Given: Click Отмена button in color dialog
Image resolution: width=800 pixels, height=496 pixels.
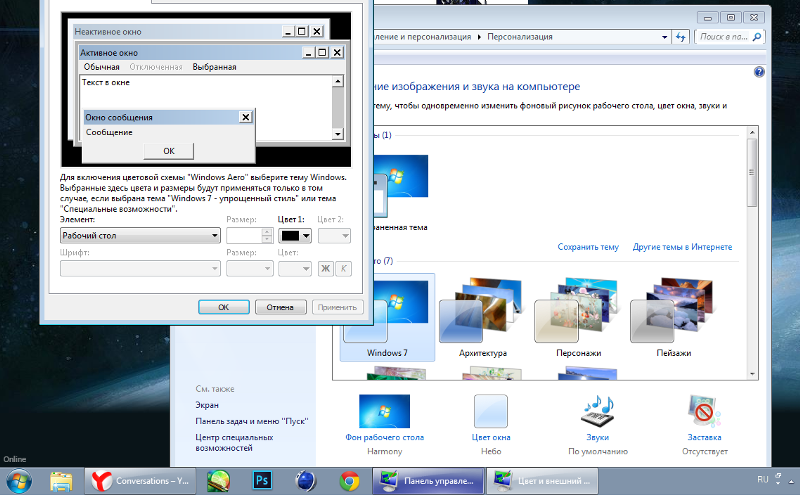Looking at the screenshot, I should [280, 307].
